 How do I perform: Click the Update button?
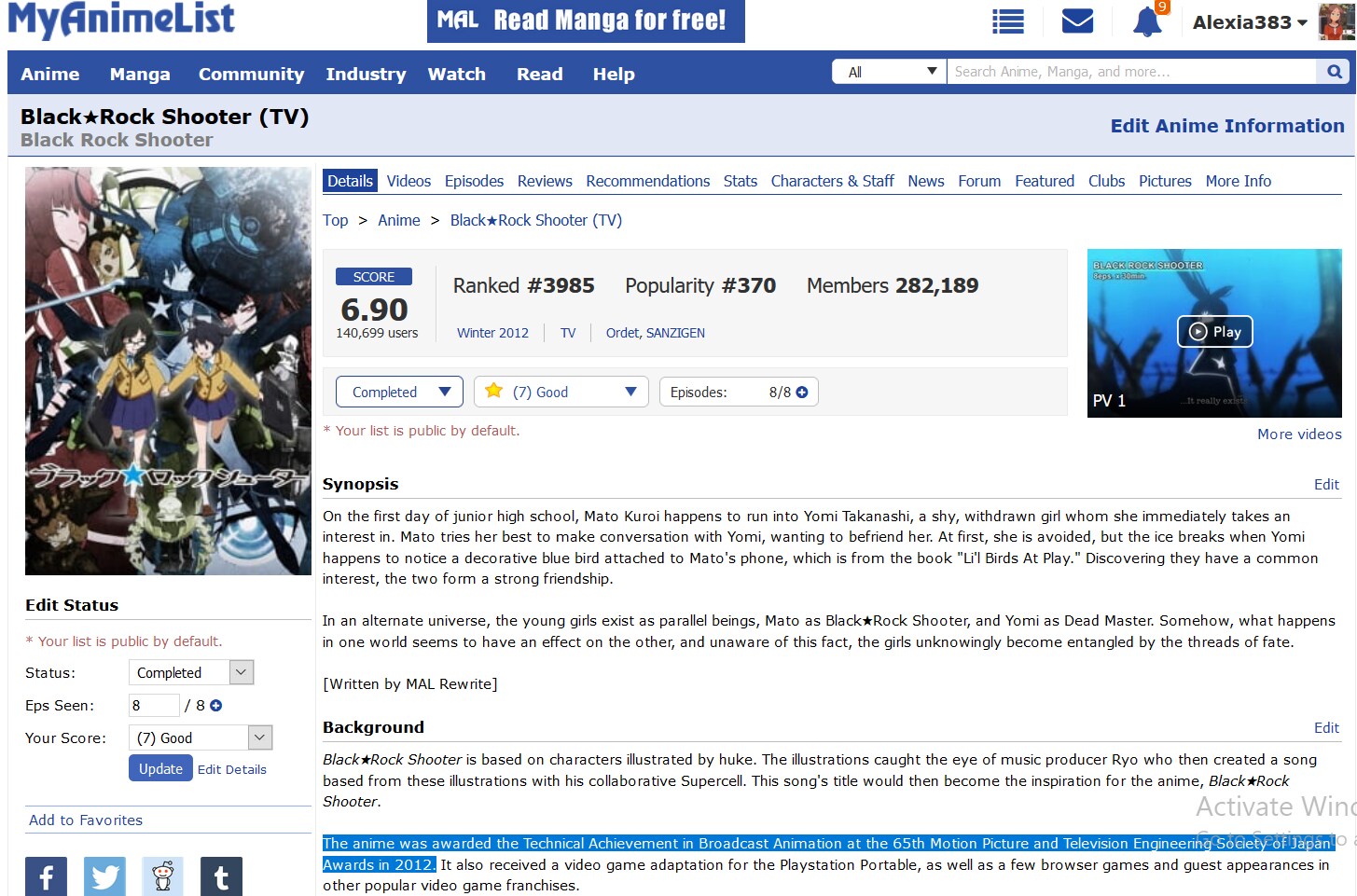click(x=160, y=768)
